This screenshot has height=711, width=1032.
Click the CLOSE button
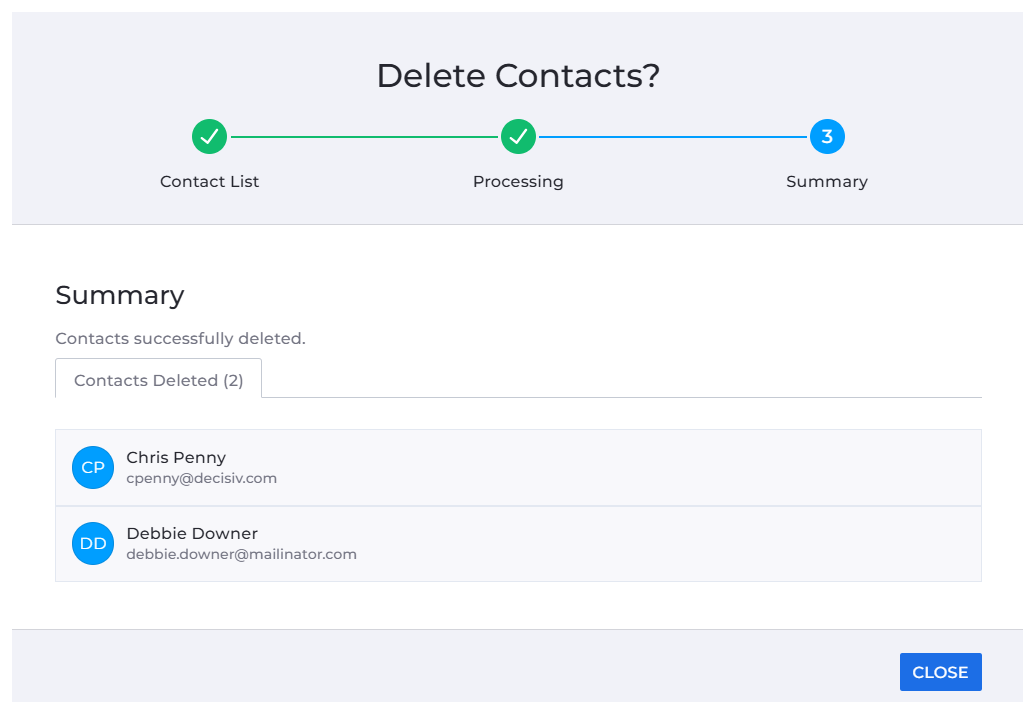941,672
